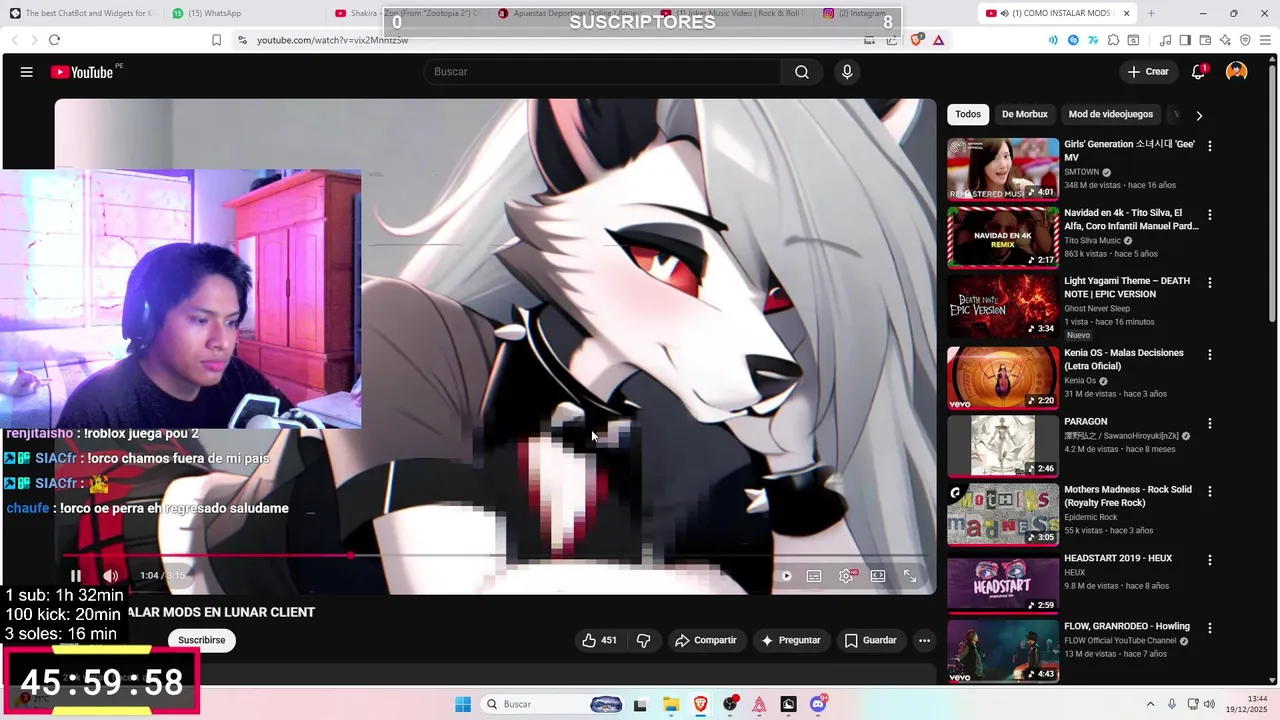Open a new browser tab

point(1151,13)
